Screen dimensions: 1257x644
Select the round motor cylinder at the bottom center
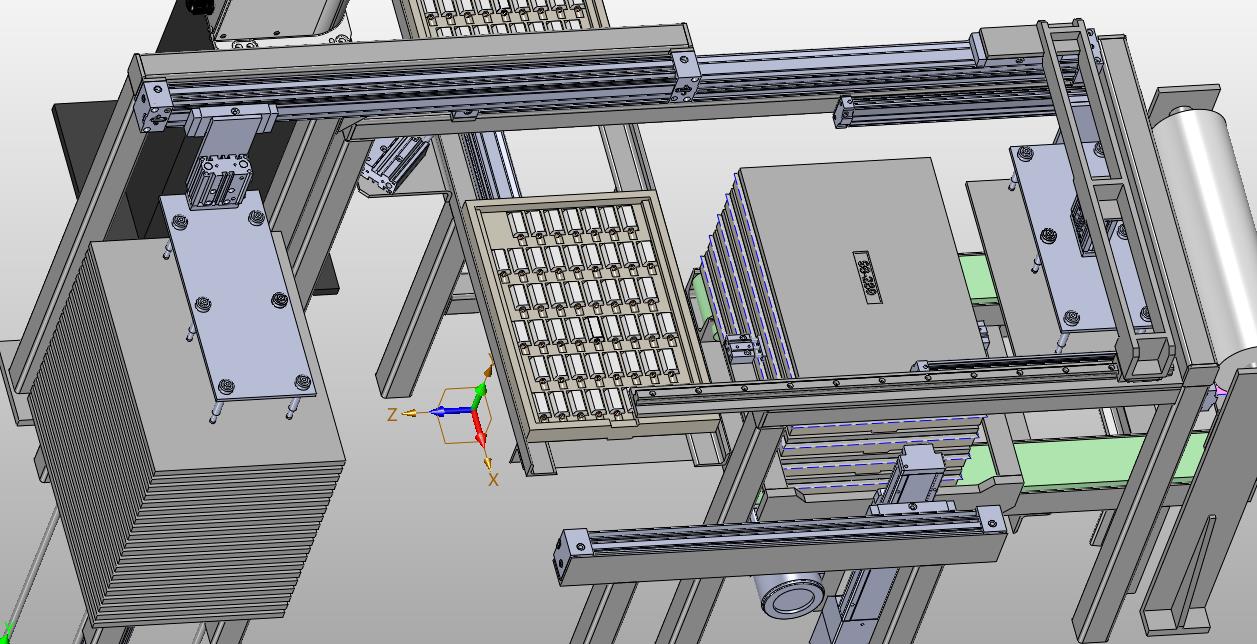tap(790, 593)
